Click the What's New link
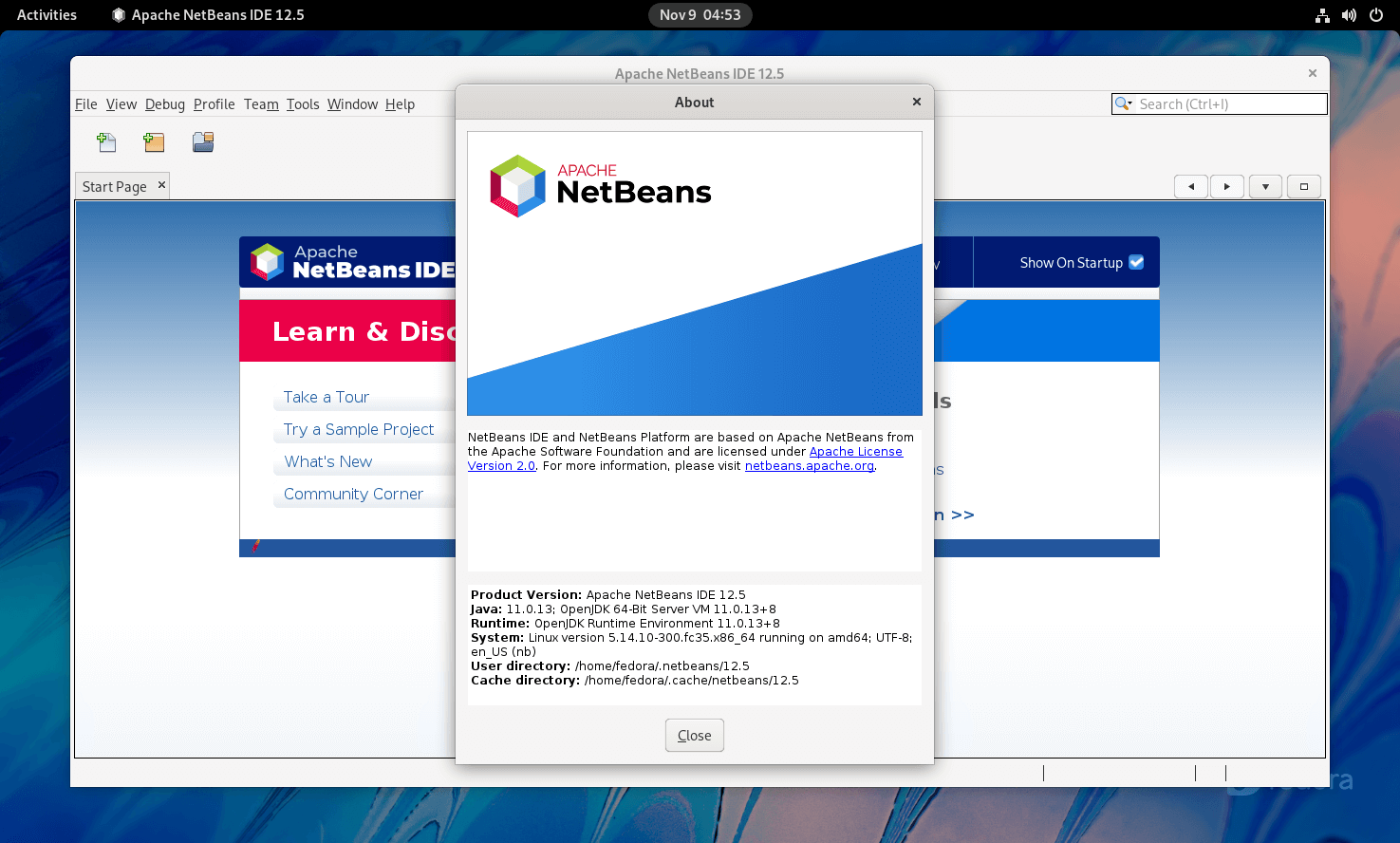The width and height of the screenshot is (1400, 843). pyautogui.click(x=328, y=461)
